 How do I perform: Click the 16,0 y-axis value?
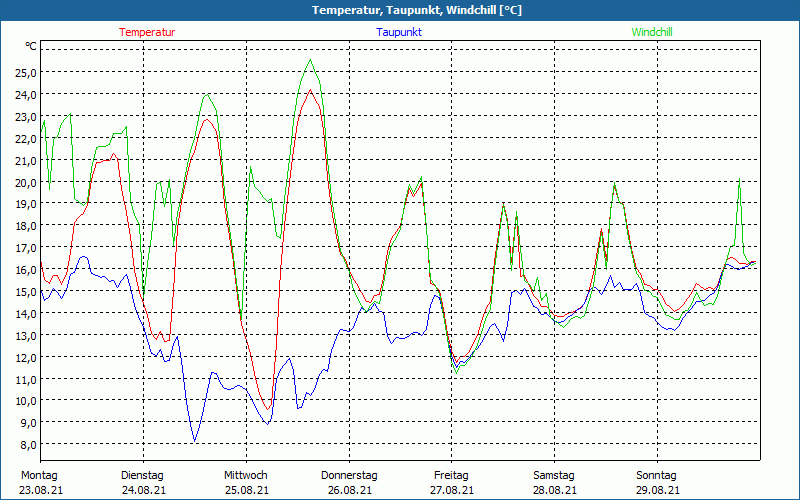coord(26,269)
